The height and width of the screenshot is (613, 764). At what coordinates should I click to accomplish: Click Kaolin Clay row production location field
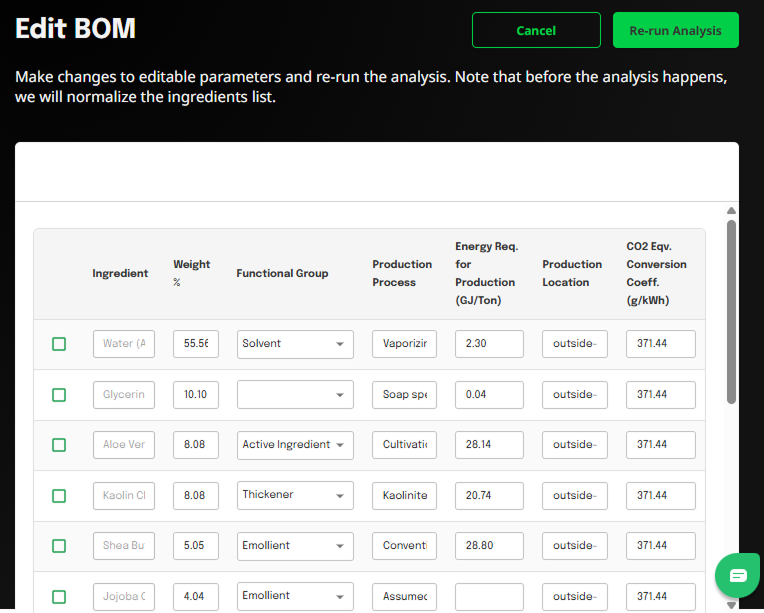[x=575, y=496]
